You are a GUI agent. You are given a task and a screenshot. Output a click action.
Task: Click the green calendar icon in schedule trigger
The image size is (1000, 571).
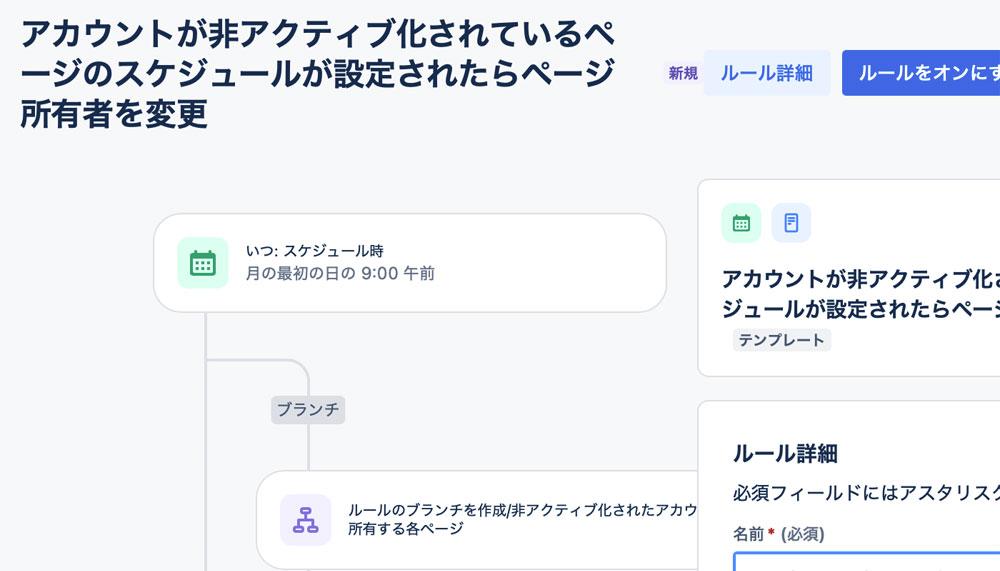click(x=203, y=263)
